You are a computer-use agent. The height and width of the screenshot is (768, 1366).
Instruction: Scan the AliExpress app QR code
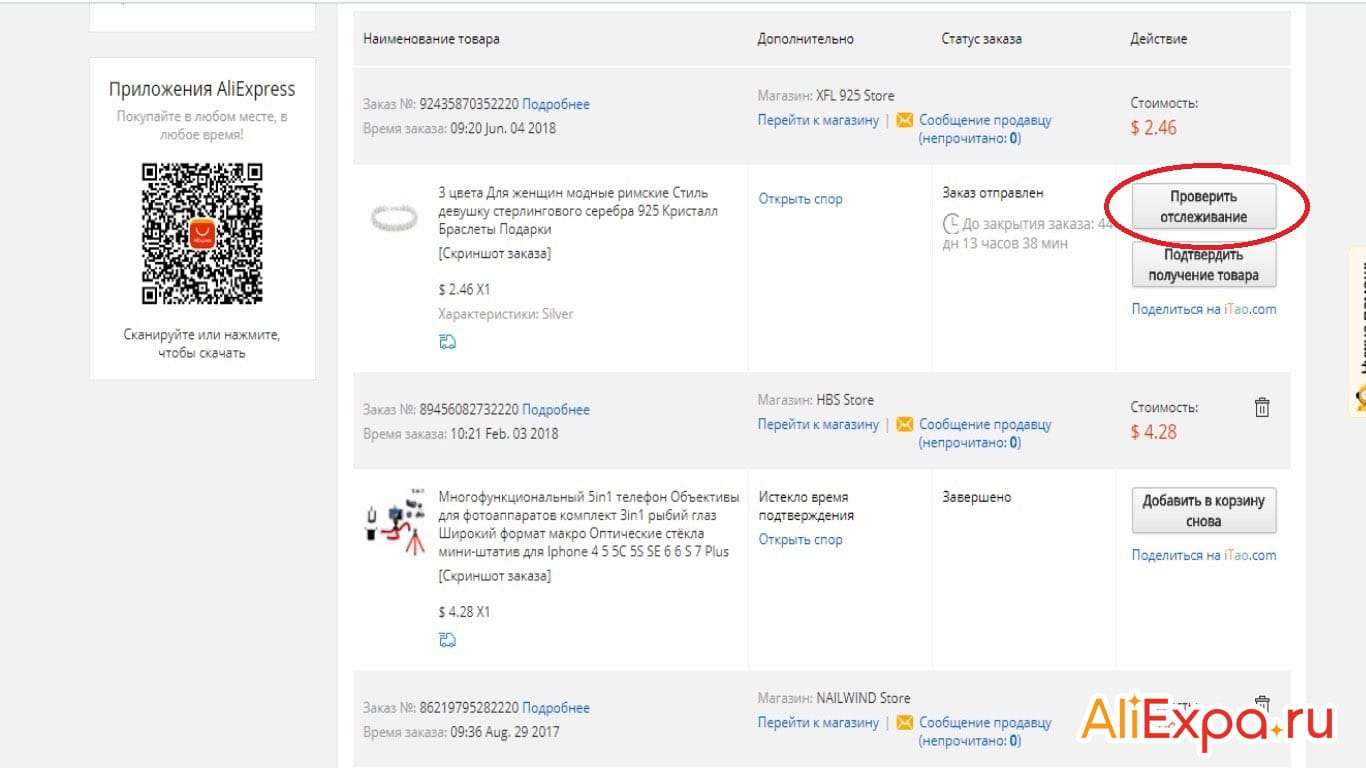point(202,234)
